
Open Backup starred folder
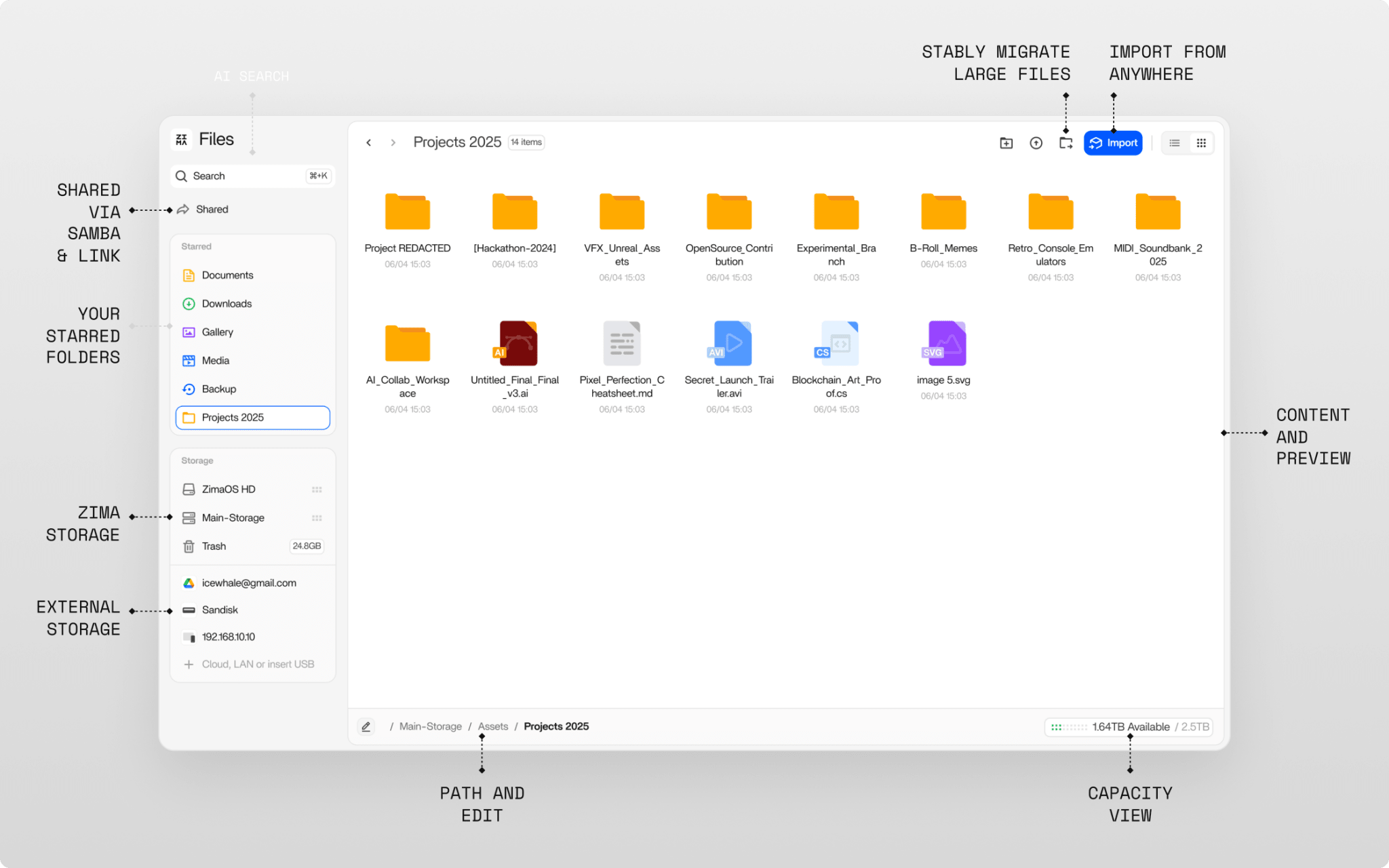click(x=252, y=389)
